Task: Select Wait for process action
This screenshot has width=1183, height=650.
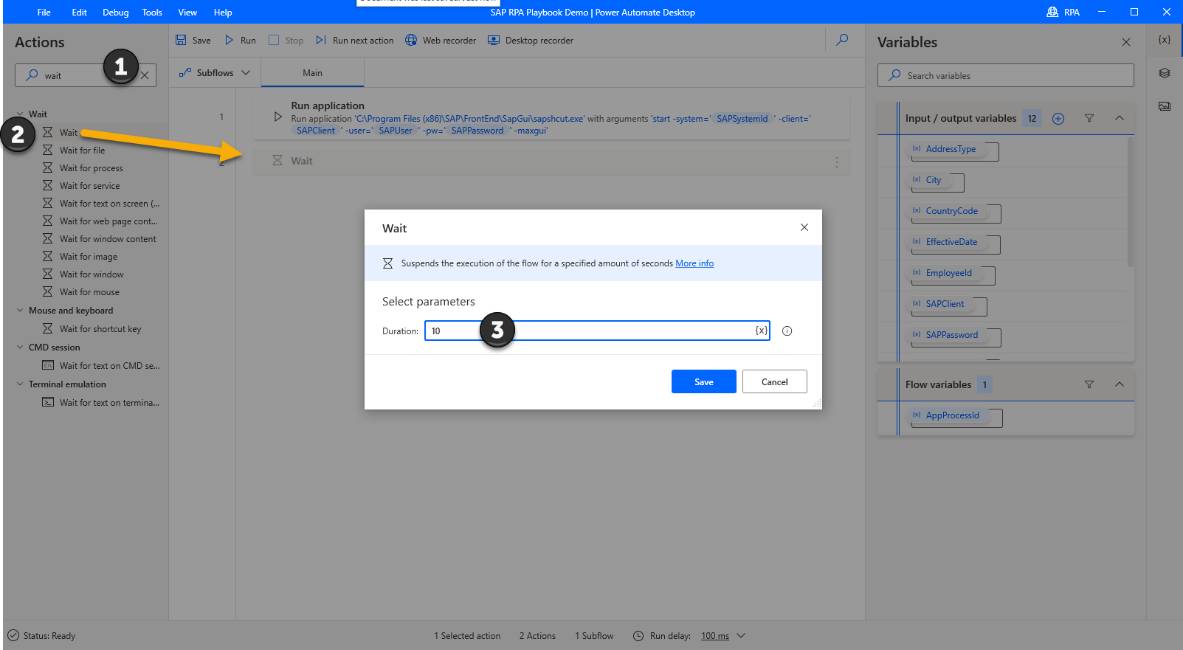Action: tap(91, 168)
